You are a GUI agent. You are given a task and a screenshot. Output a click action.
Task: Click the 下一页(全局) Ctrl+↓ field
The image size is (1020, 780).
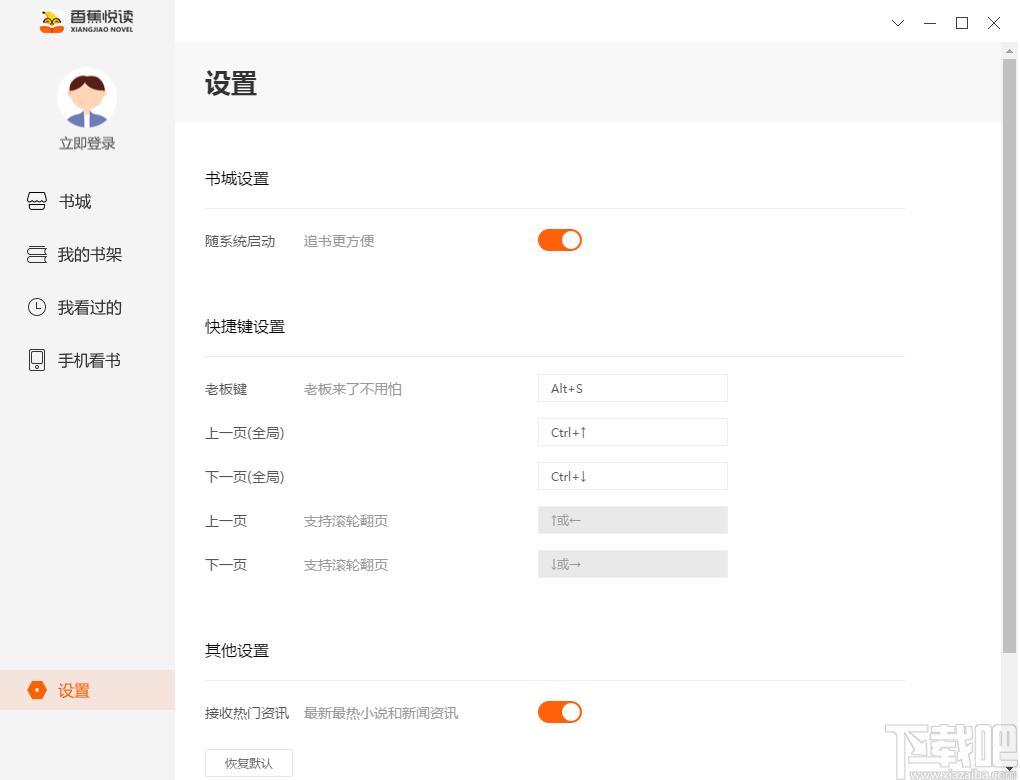[632, 476]
